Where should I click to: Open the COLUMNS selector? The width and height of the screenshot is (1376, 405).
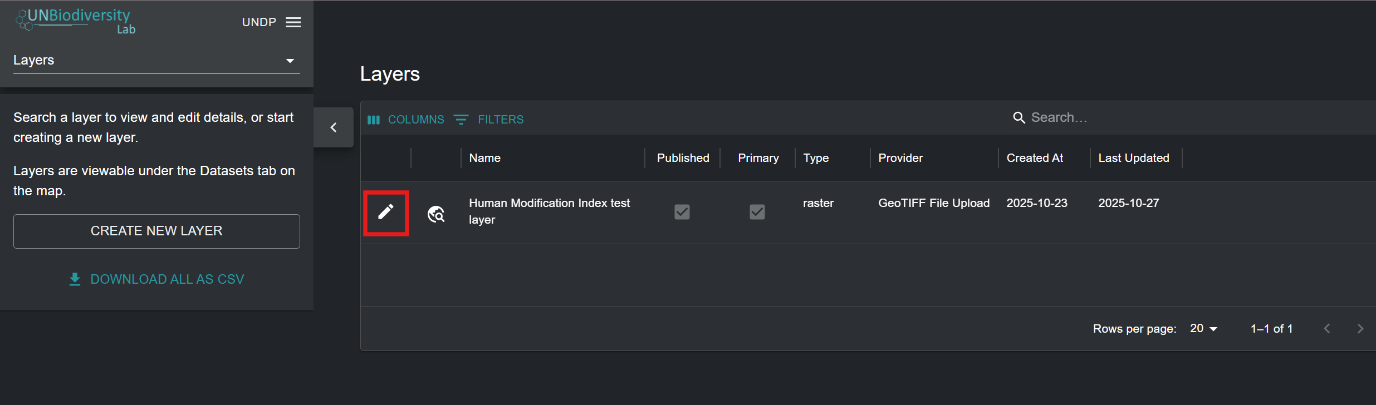click(405, 120)
